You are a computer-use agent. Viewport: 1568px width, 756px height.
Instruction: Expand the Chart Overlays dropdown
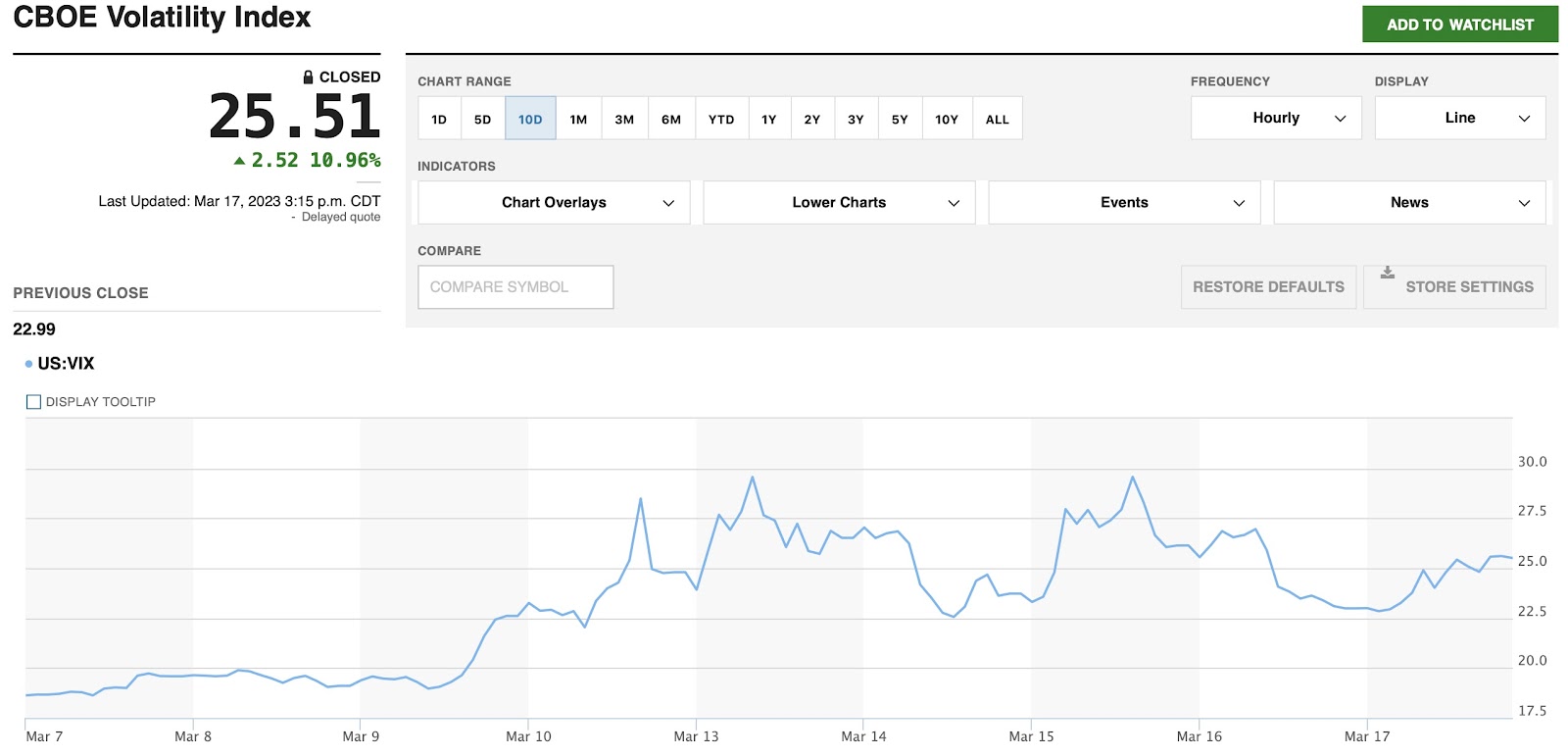tap(554, 202)
